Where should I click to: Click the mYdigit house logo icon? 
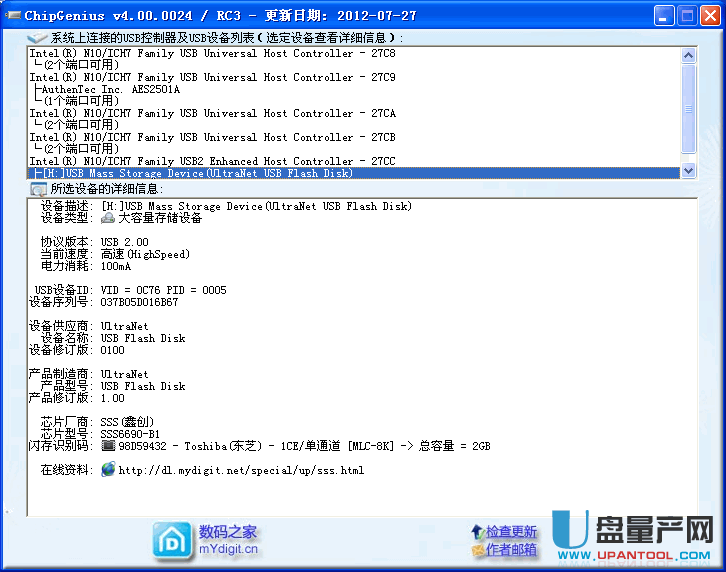(172, 540)
